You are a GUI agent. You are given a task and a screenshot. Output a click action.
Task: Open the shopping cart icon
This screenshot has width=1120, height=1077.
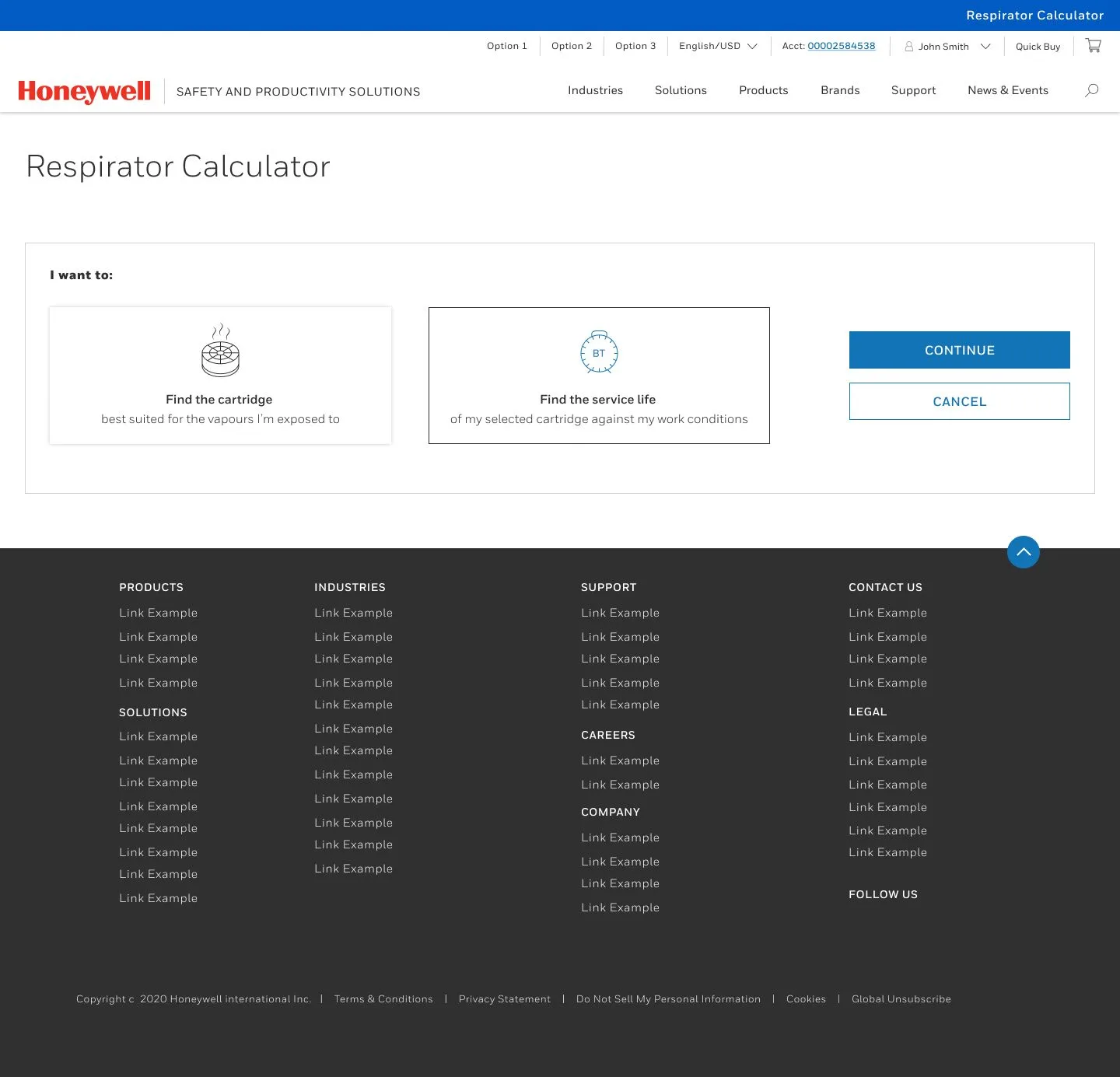click(1093, 46)
